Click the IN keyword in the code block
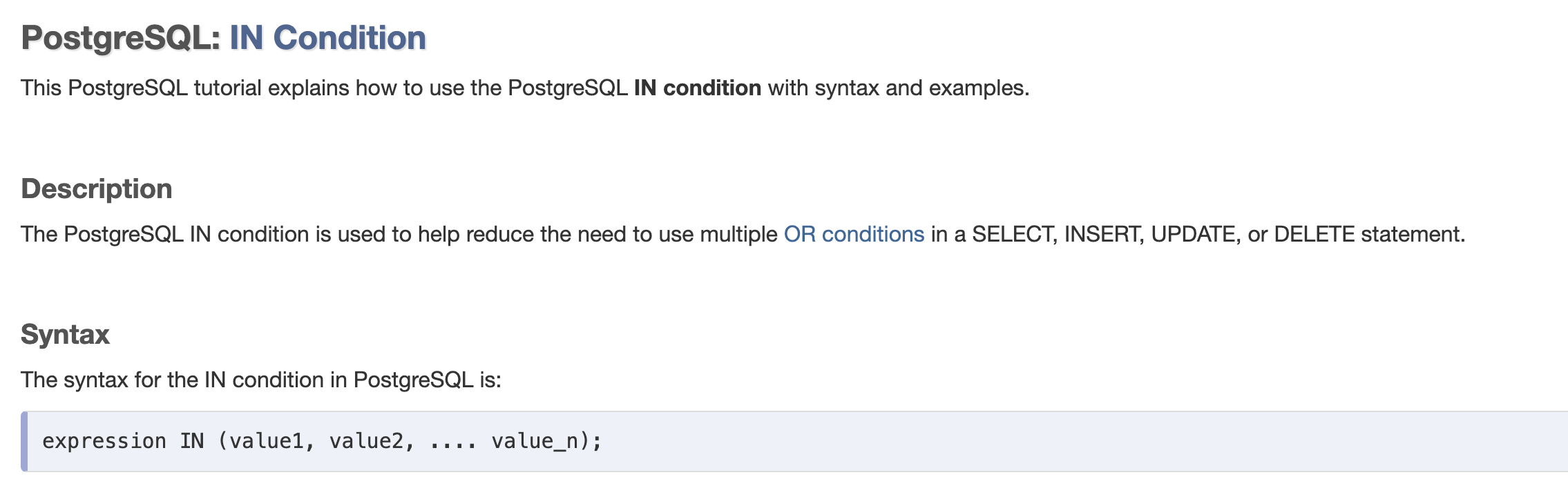This screenshot has height=486, width=1568. (x=192, y=441)
